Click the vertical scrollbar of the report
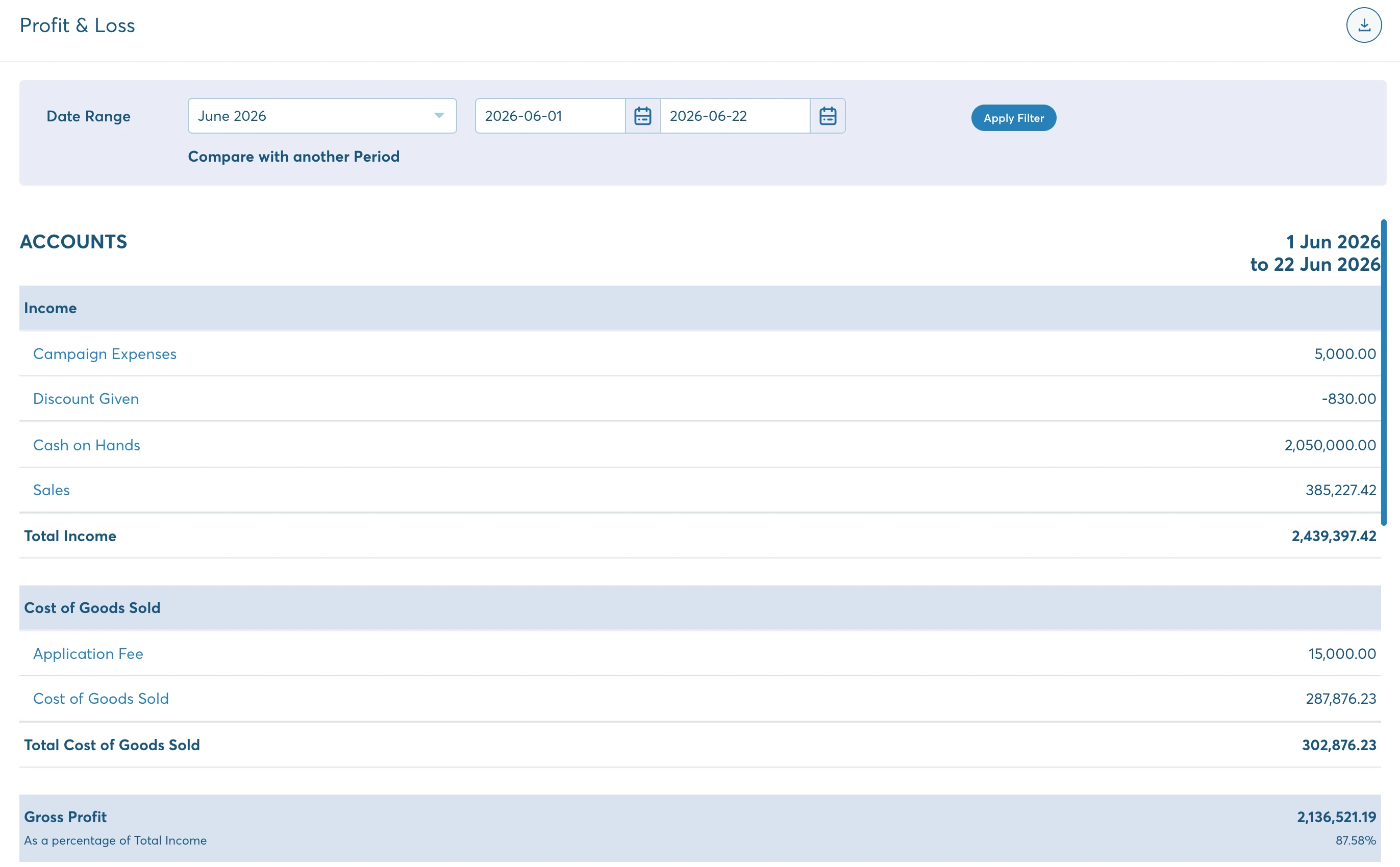This screenshot has width=1400, height=867. (1383, 372)
